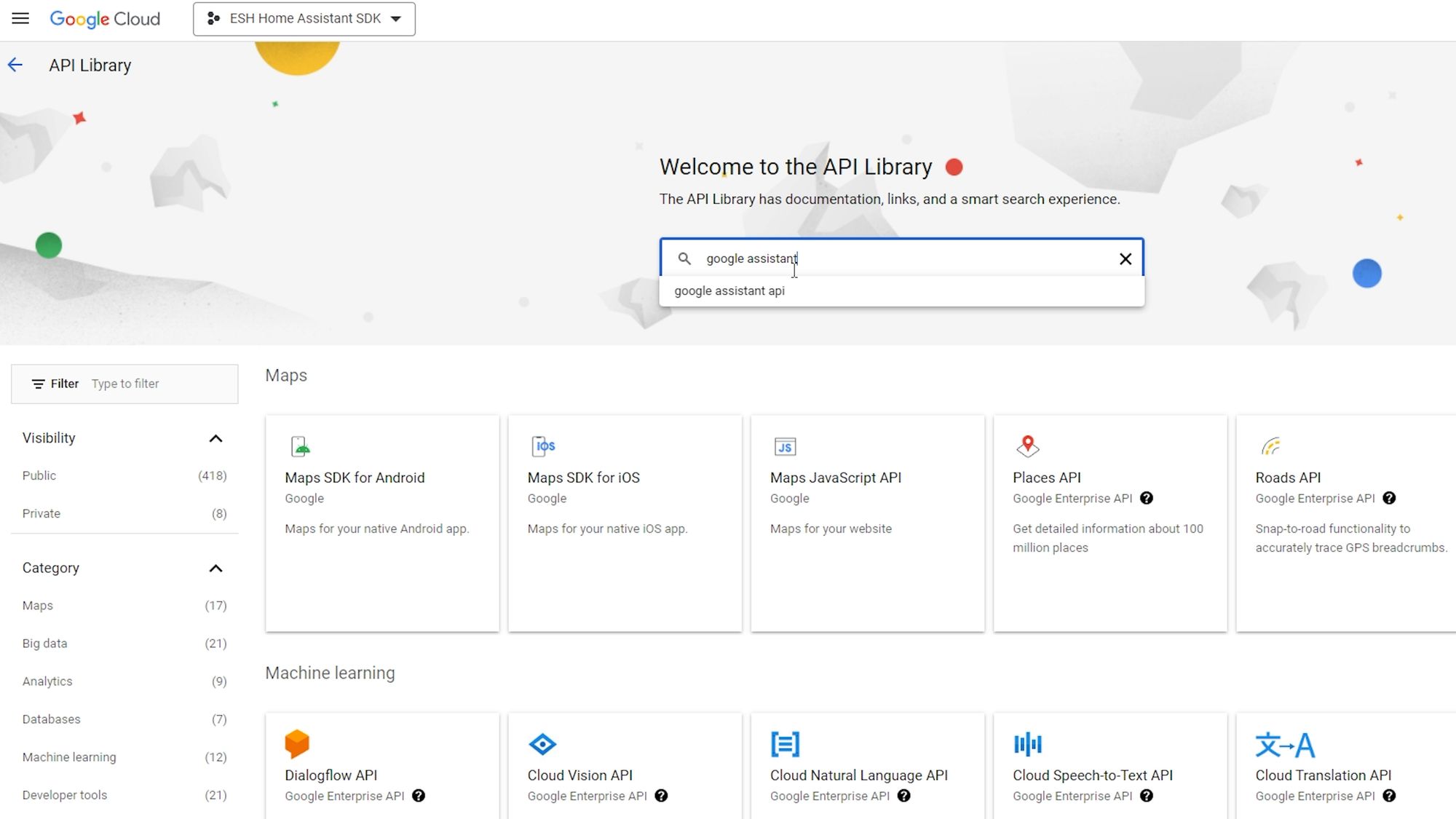Expand the Category filter section
Image resolution: width=1456 pixels, height=819 pixels.
tap(215, 568)
